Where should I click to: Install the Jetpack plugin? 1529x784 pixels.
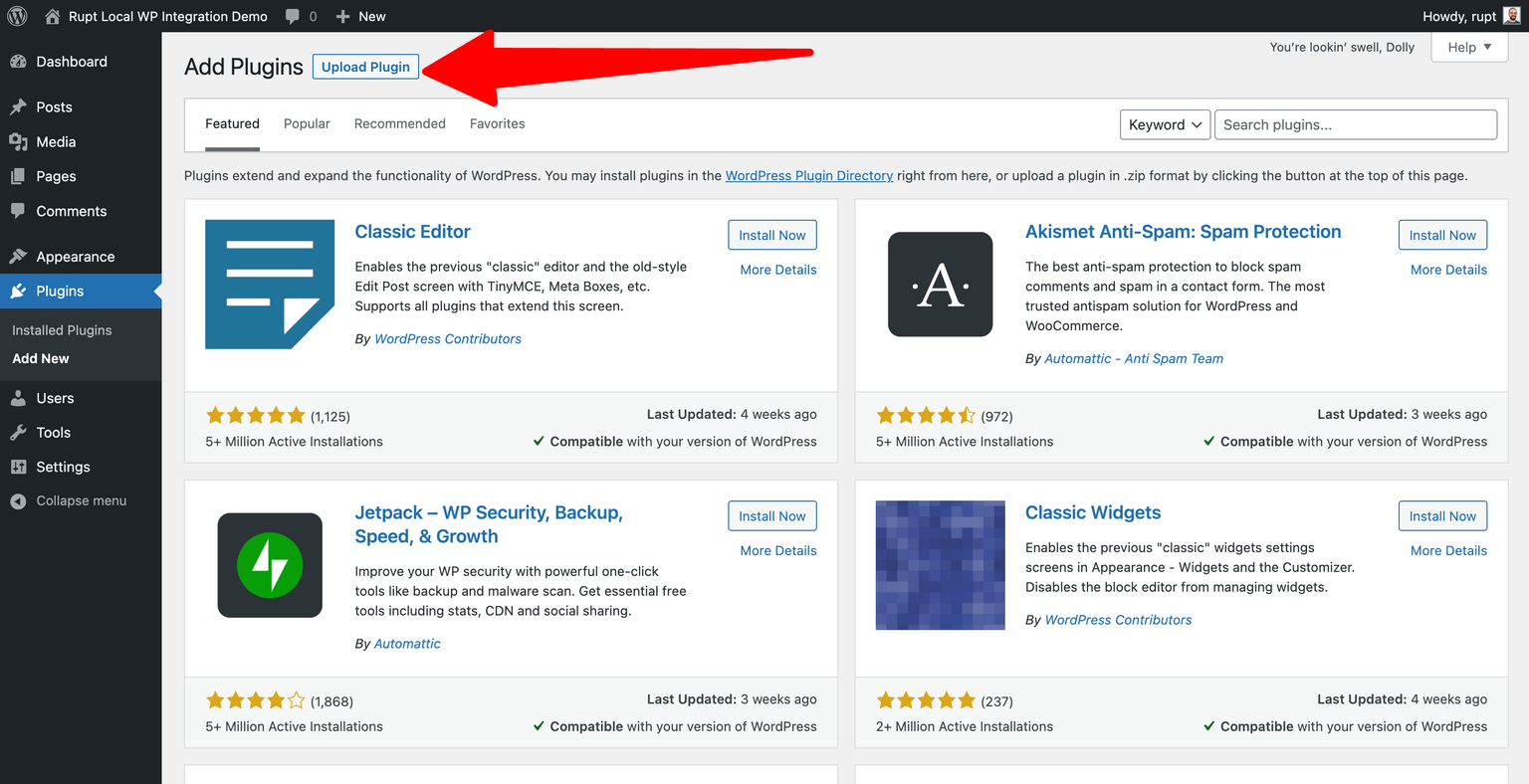click(x=772, y=515)
